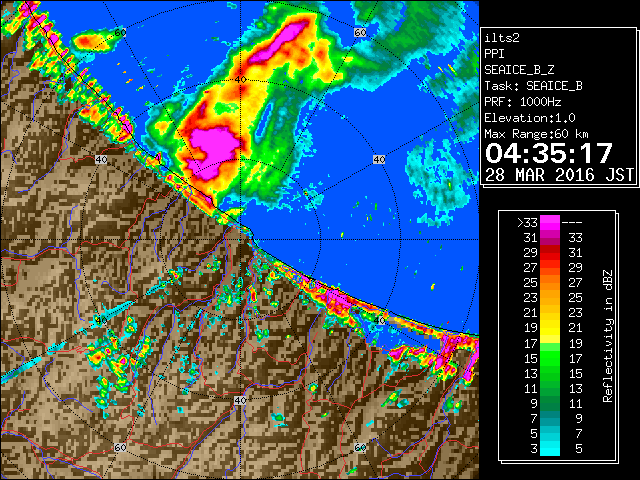640x480 pixels.
Task: Click the 'SEAICE_B_Z' product name
Action: (519, 70)
